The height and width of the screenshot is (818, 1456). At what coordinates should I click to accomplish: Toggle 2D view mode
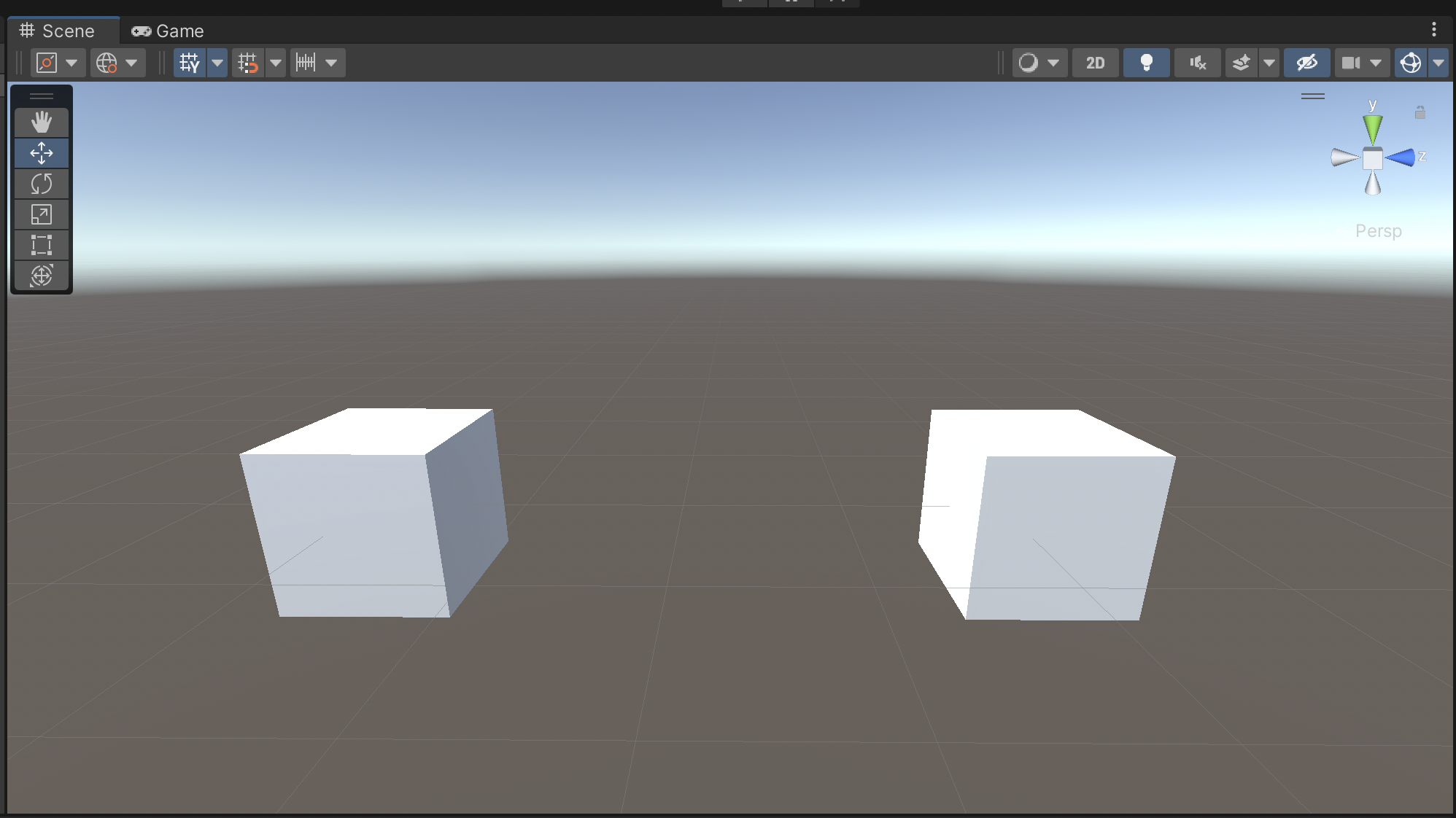(x=1095, y=63)
